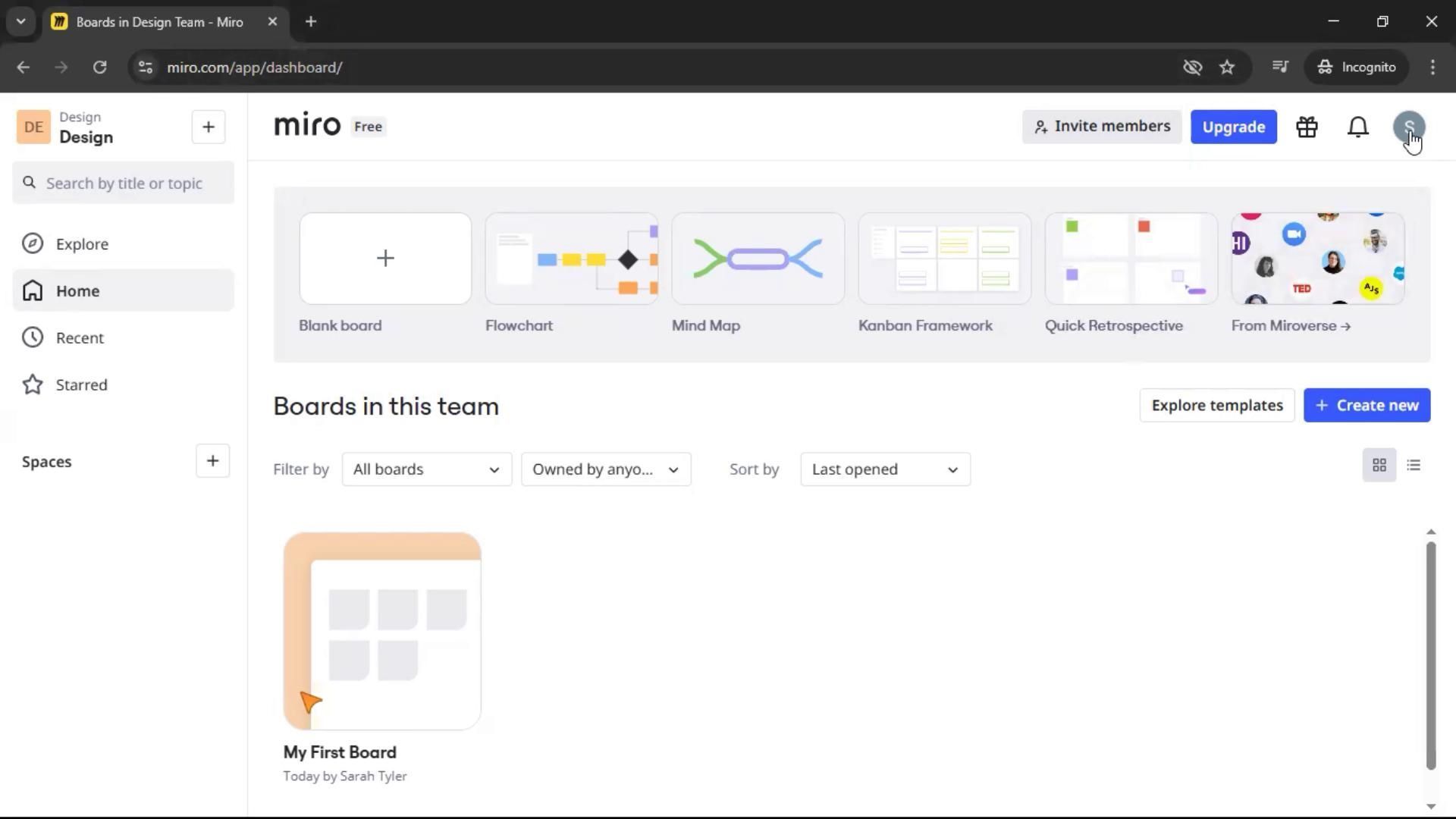Switch to list view

tap(1414, 465)
